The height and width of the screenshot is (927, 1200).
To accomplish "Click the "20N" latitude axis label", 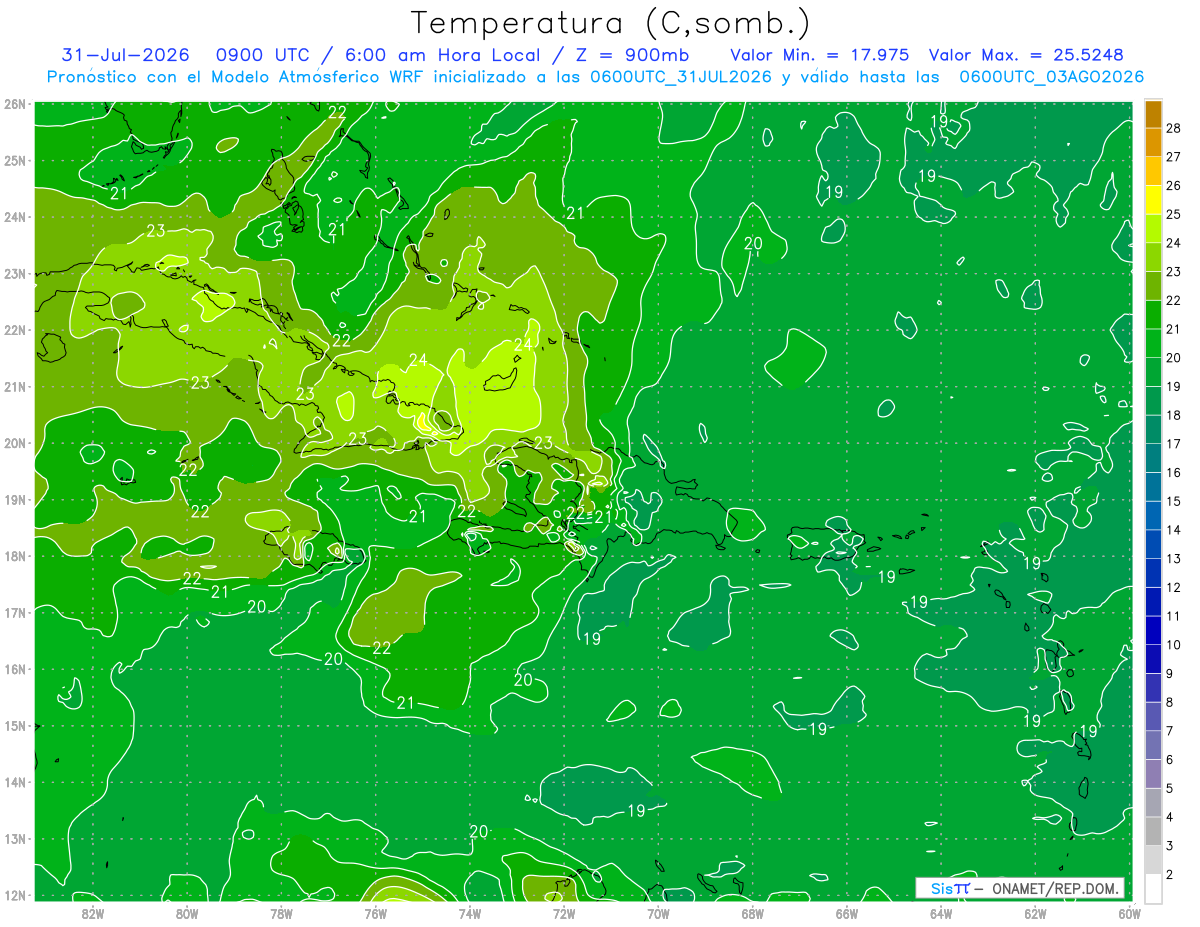I will pyautogui.click(x=14, y=443).
